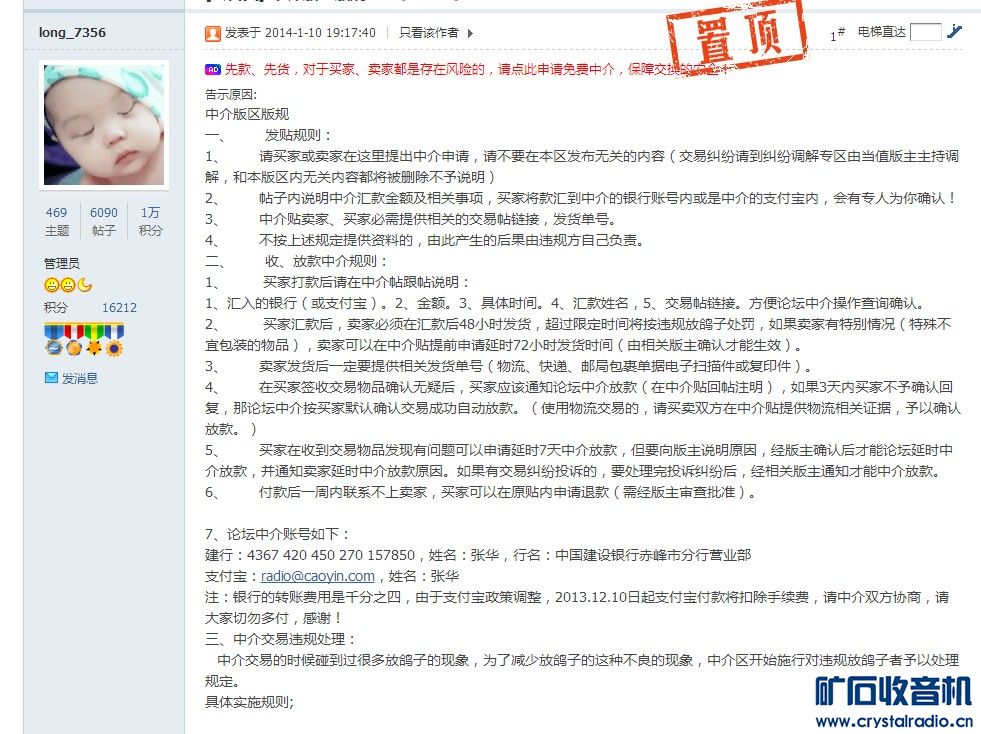Open the red escrow application notice link
Screen dimensions: 981x734
tap(476, 69)
